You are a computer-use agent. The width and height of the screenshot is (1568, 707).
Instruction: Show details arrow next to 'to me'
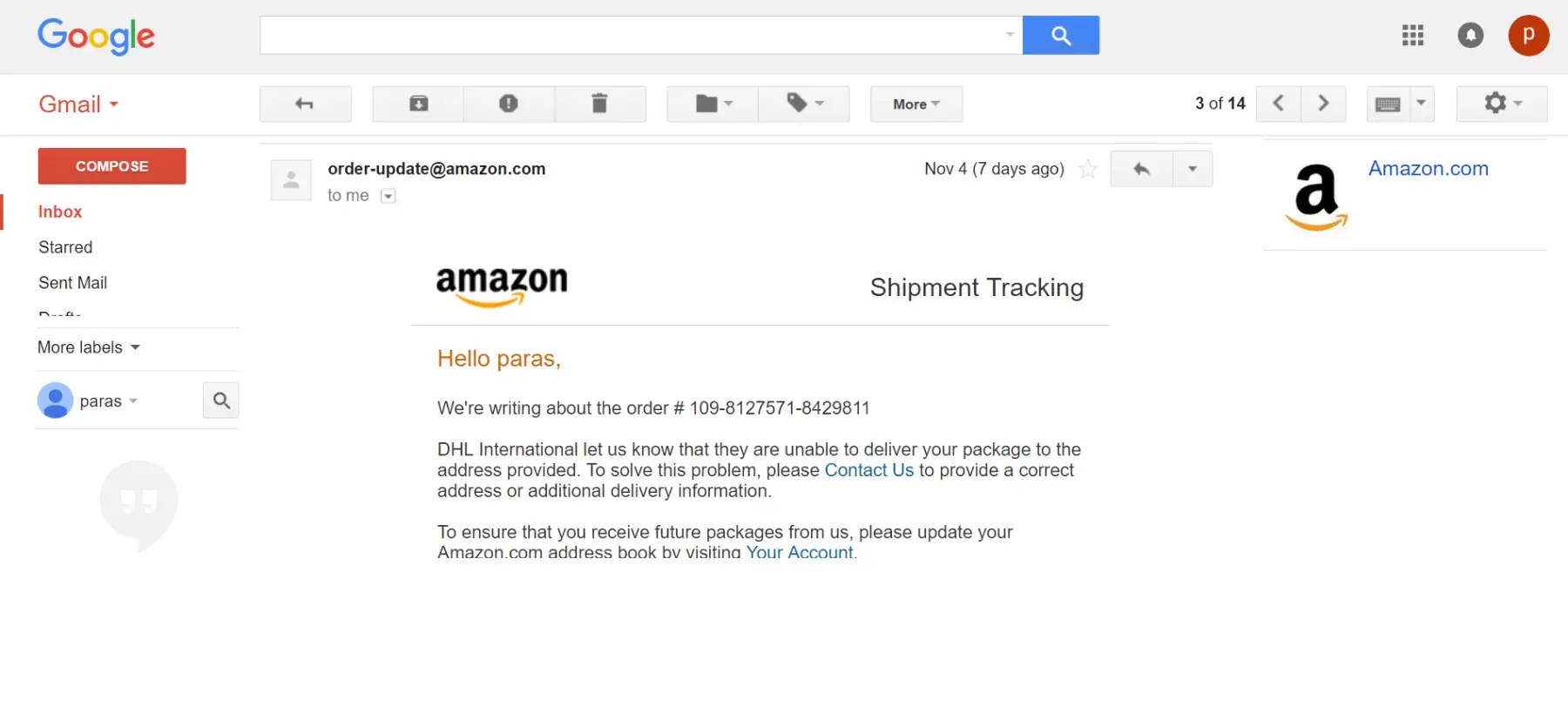click(x=389, y=196)
